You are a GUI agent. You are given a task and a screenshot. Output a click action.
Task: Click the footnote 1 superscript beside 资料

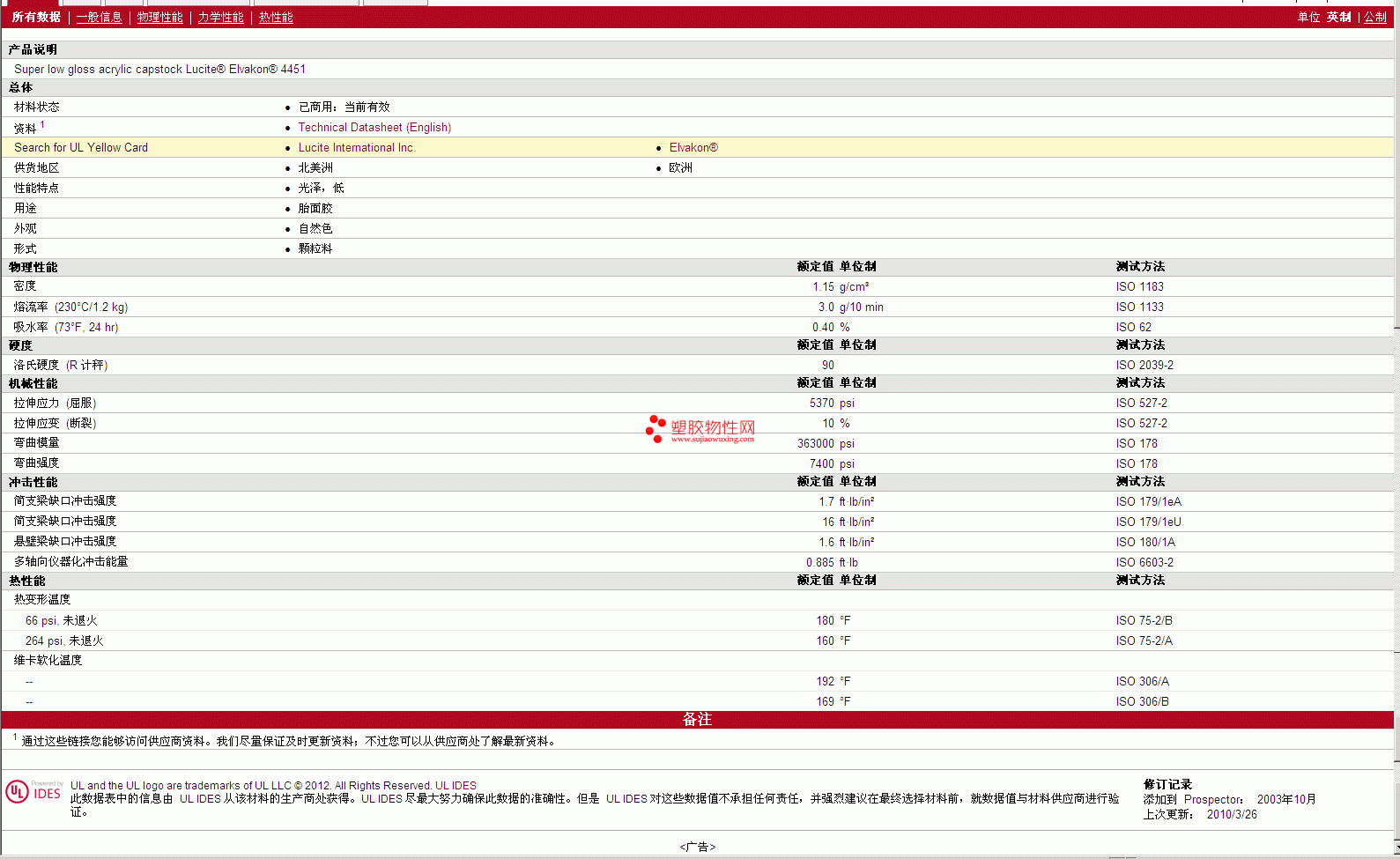[x=42, y=125]
